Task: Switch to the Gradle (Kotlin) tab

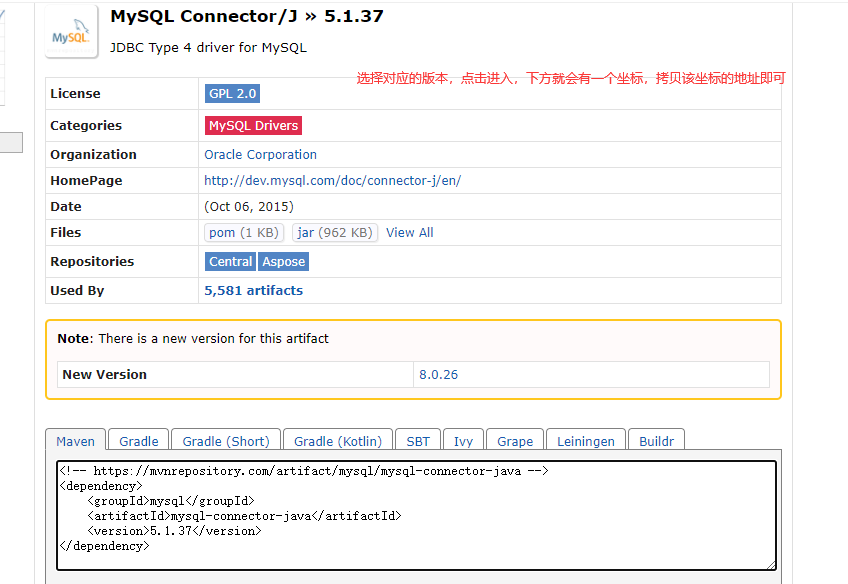Action: (338, 441)
